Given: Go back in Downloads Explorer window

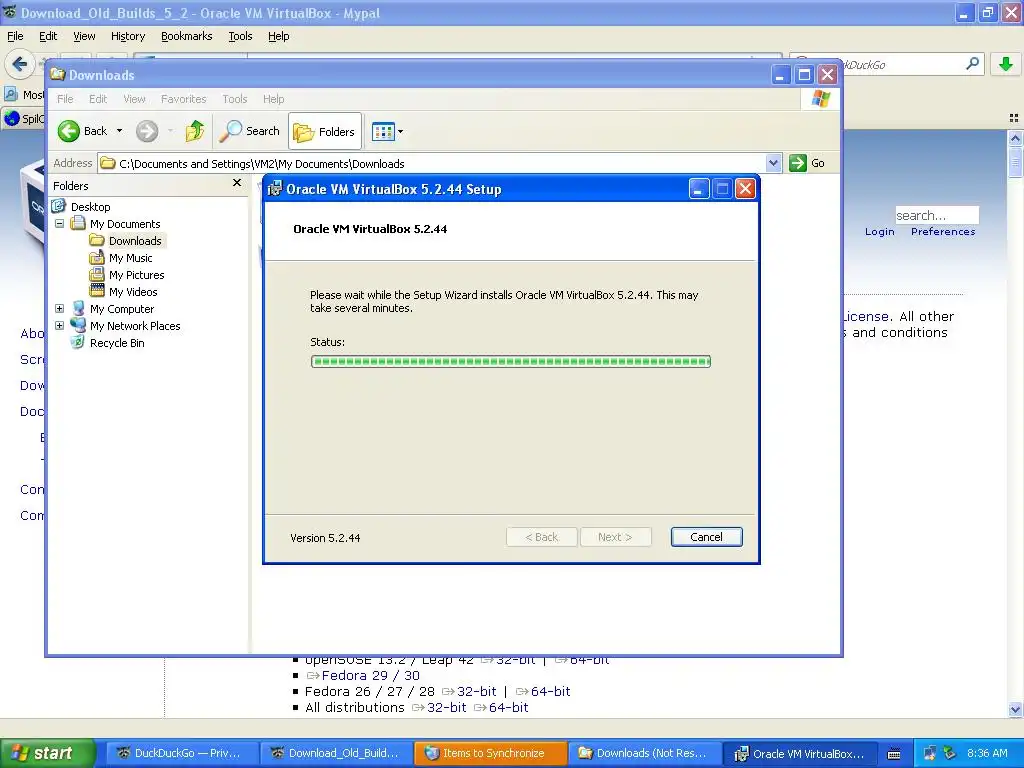Looking at the screenshot, I should [82, 131].
